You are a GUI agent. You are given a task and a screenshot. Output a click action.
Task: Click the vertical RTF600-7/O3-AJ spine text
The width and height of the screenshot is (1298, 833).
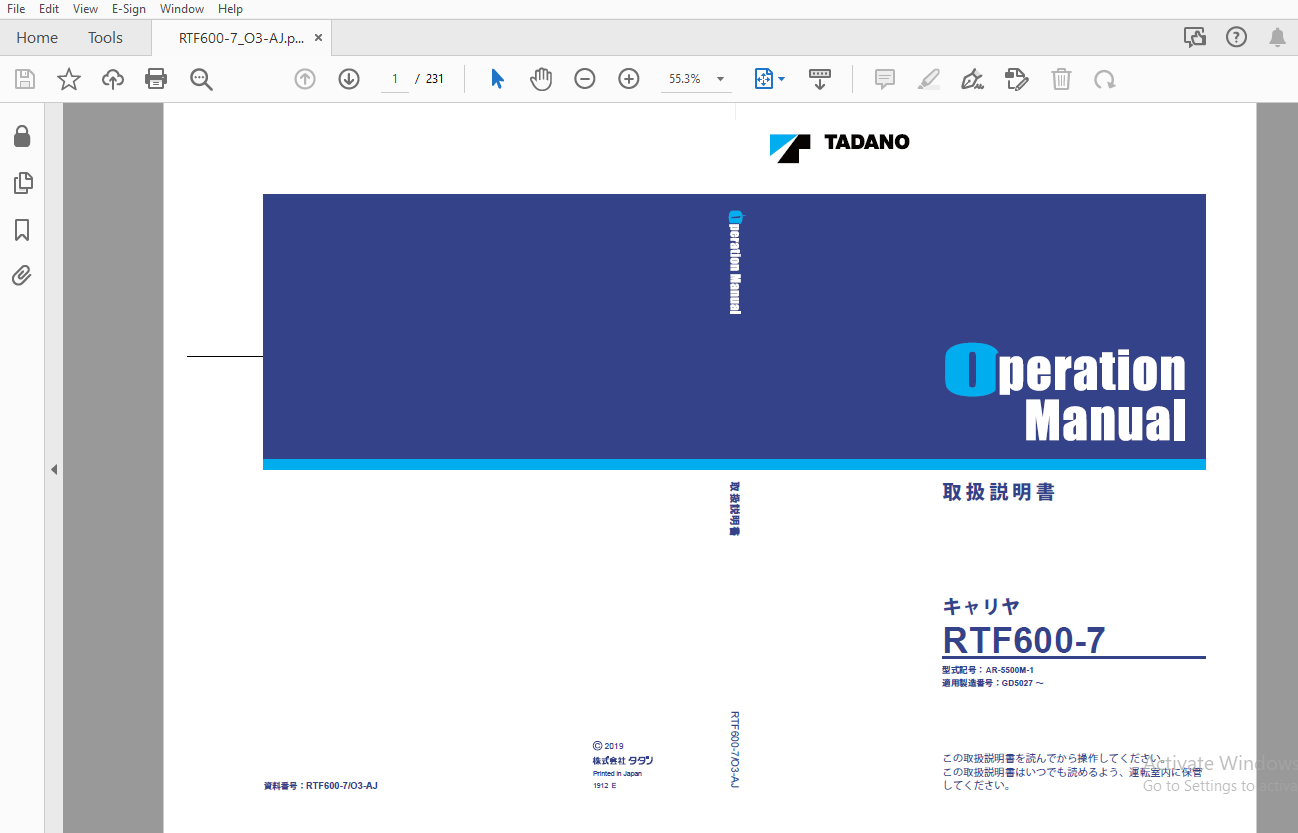735,749
